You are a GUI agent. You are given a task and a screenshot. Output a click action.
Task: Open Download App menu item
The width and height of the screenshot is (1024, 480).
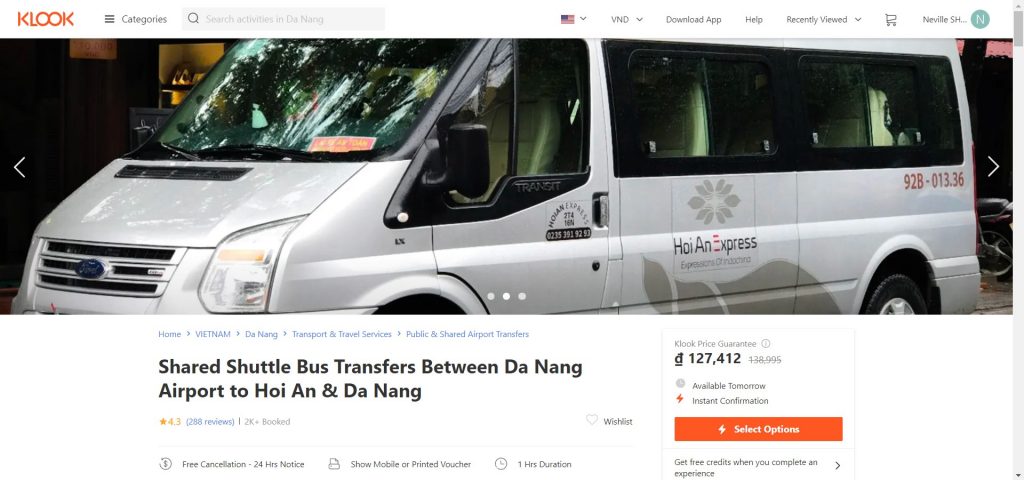tap(694, 20)
